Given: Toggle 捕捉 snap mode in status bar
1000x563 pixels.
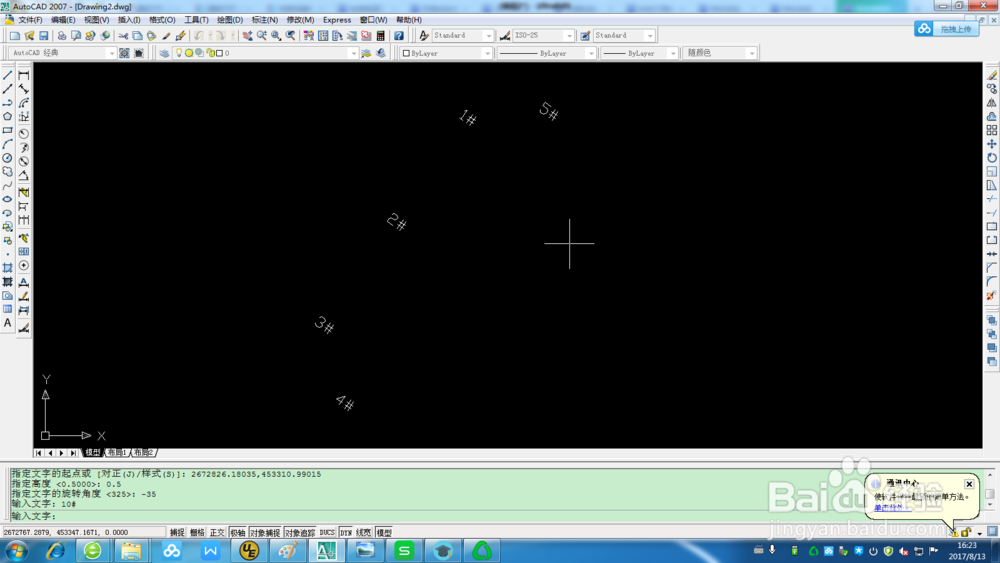Looking at the screenshot, I should point(177,532).
